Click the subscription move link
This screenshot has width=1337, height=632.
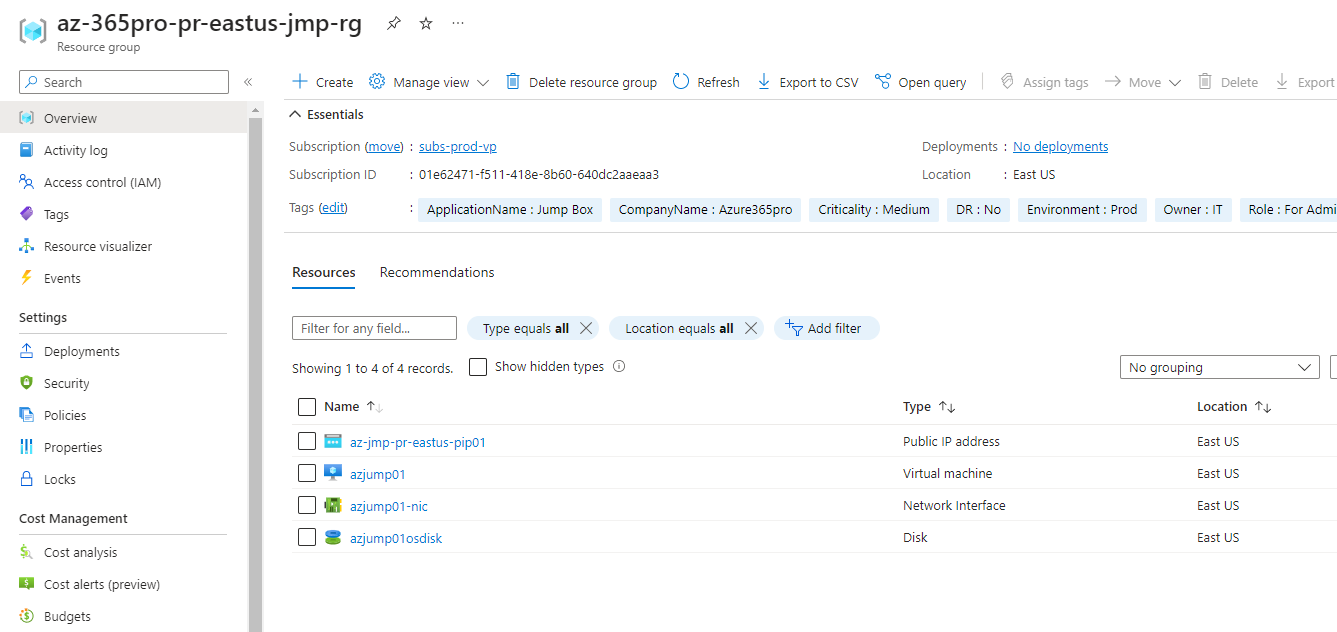pyautogui.click(x=384, y=146)
